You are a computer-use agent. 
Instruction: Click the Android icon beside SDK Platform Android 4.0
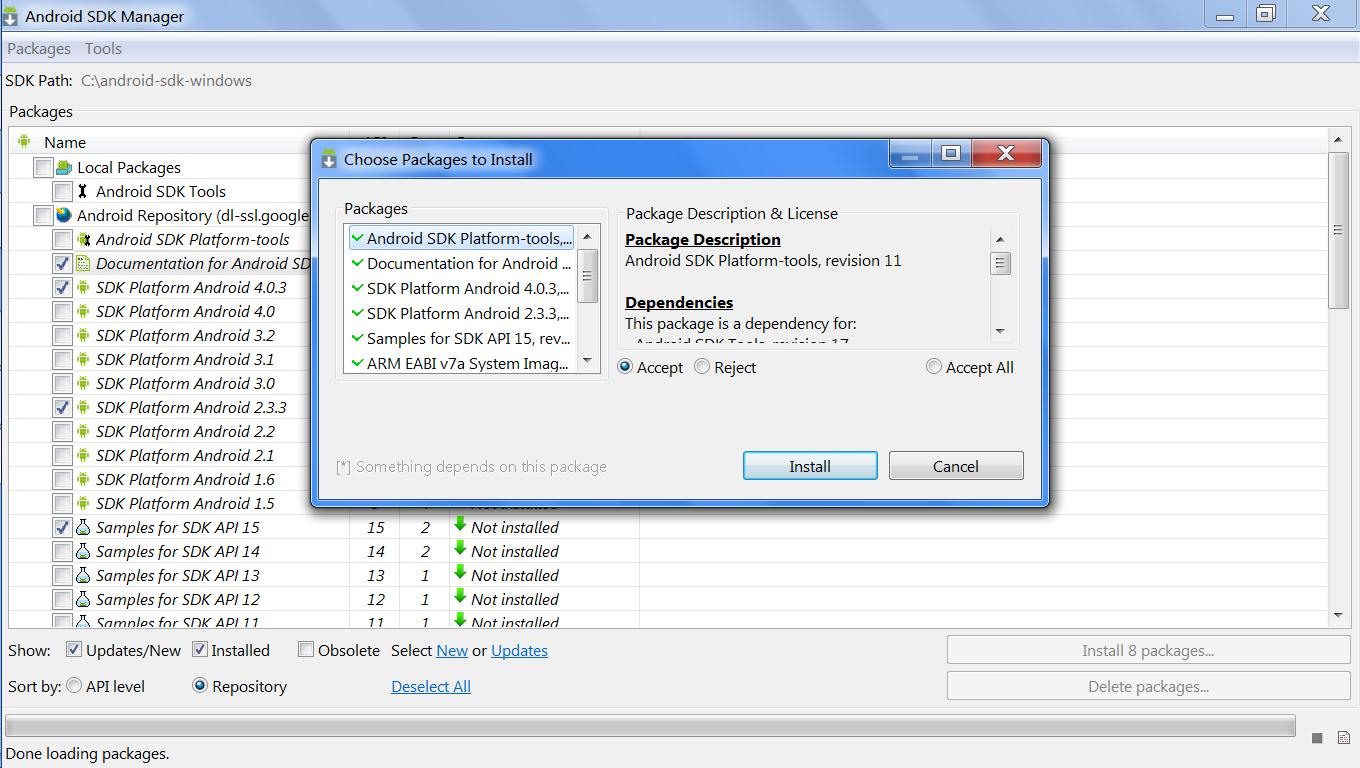83,312
